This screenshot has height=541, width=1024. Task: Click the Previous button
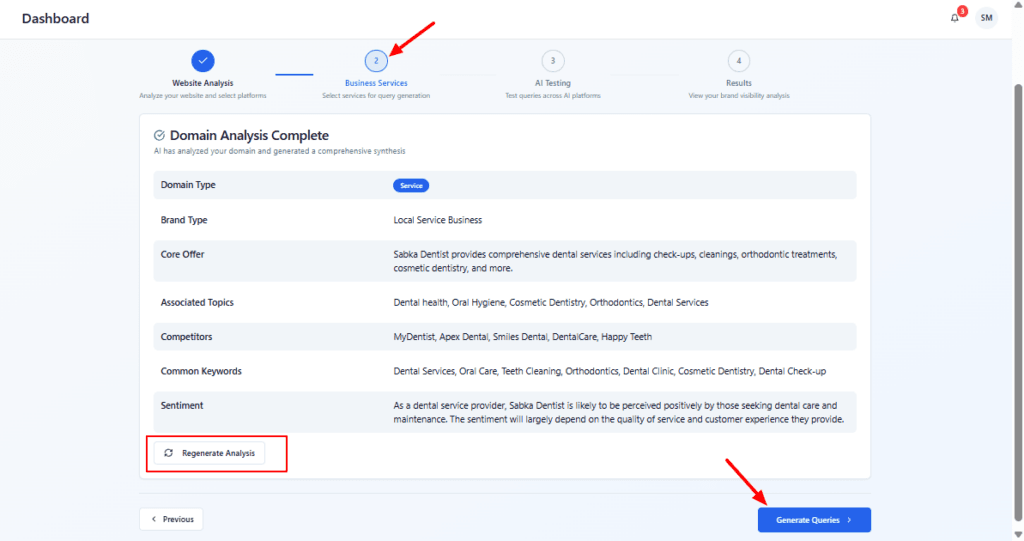171,519
